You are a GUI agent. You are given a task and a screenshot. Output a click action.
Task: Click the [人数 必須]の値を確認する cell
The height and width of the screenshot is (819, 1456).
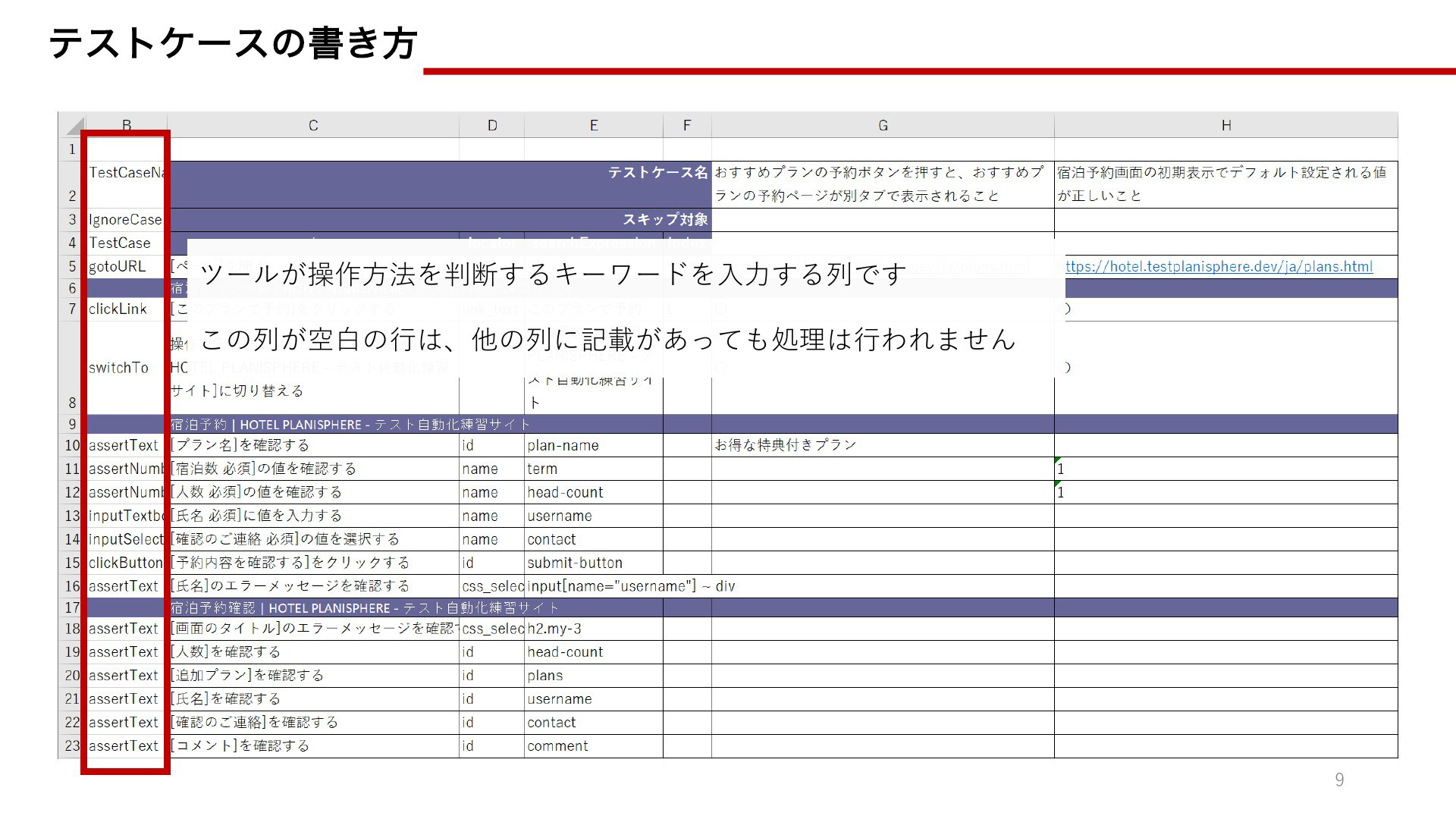313,492
